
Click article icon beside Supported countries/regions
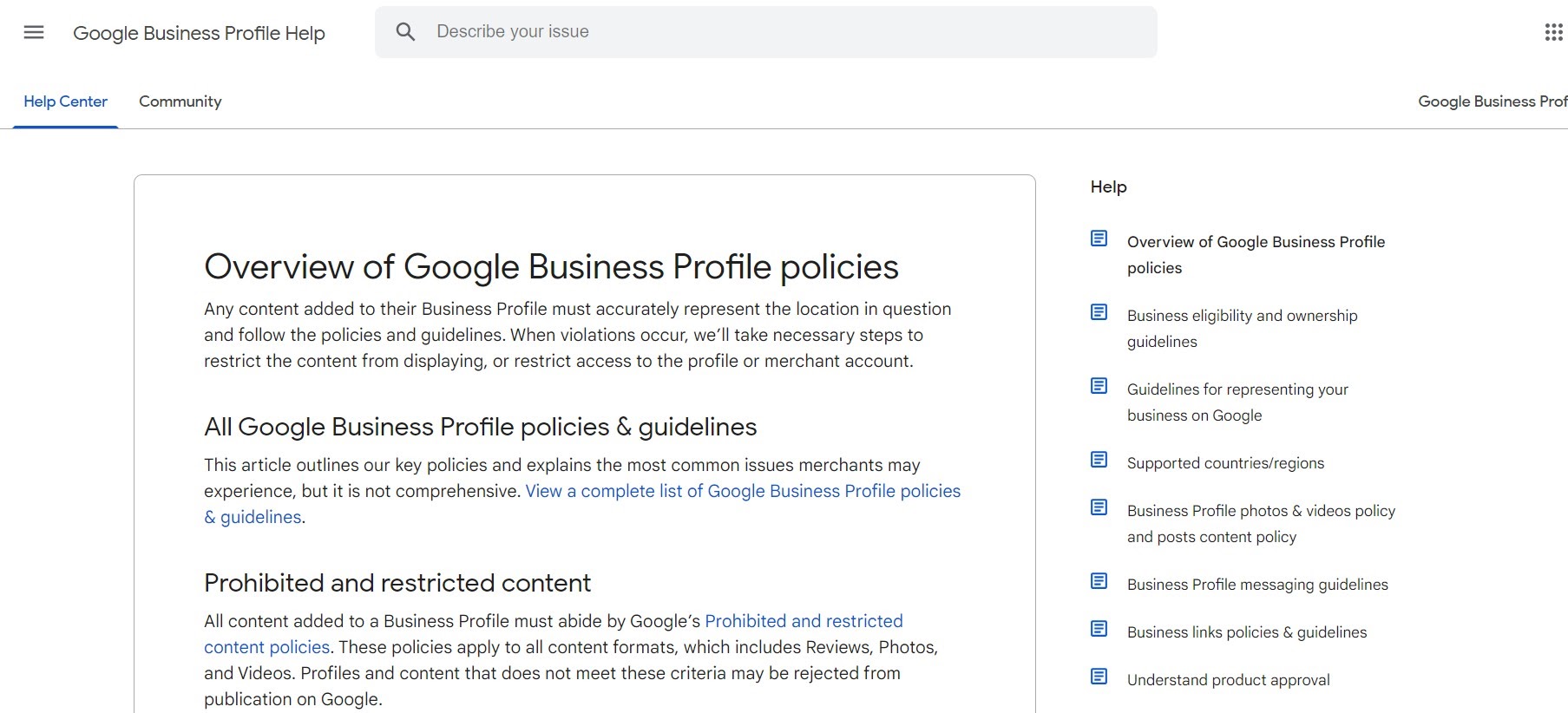(x=1099, y=460)
